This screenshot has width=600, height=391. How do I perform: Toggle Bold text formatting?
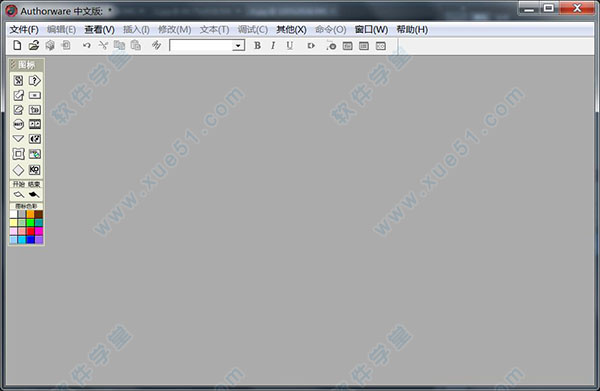point(258,46)
